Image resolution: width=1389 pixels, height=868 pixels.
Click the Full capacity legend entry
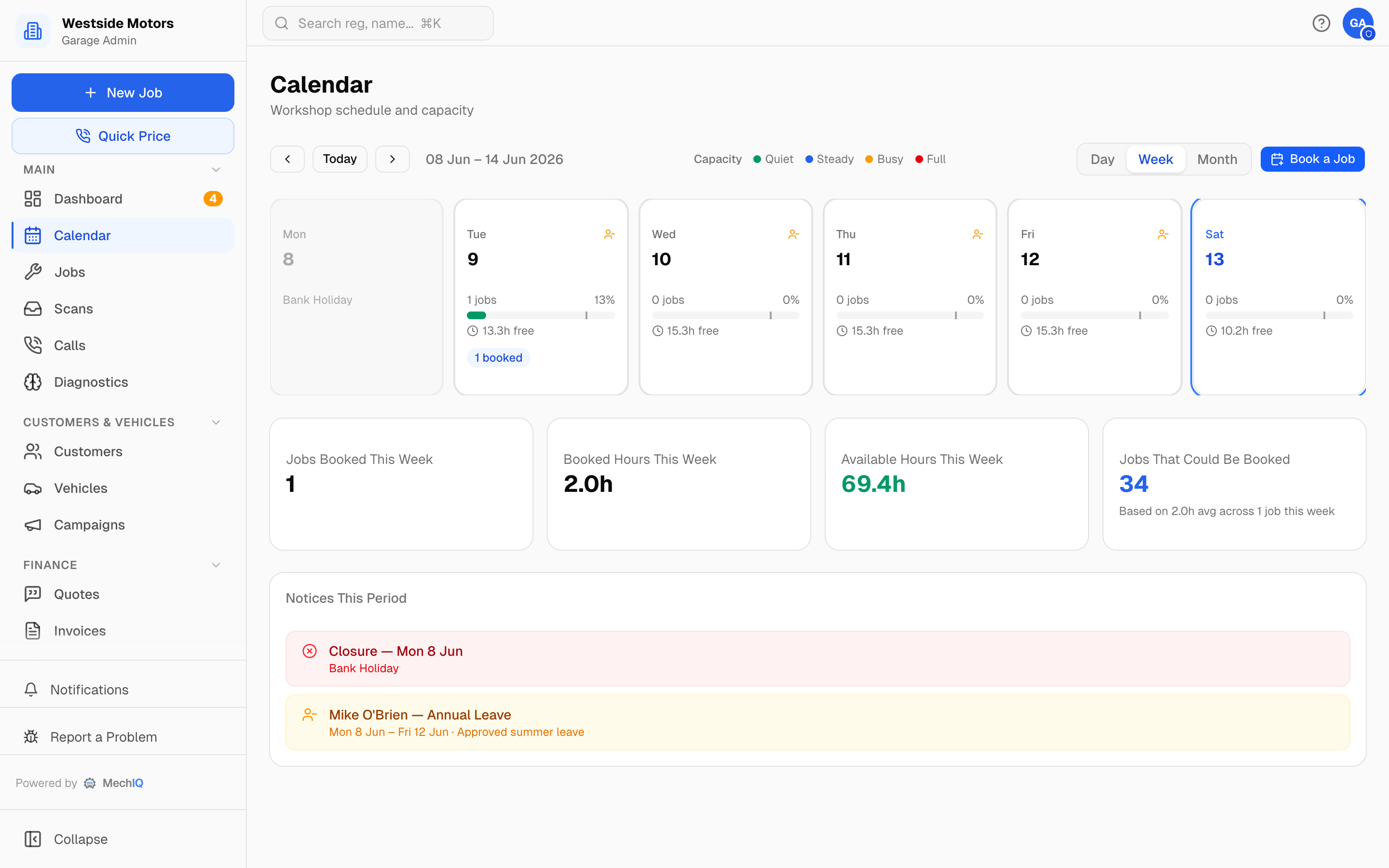coord(930,159)
